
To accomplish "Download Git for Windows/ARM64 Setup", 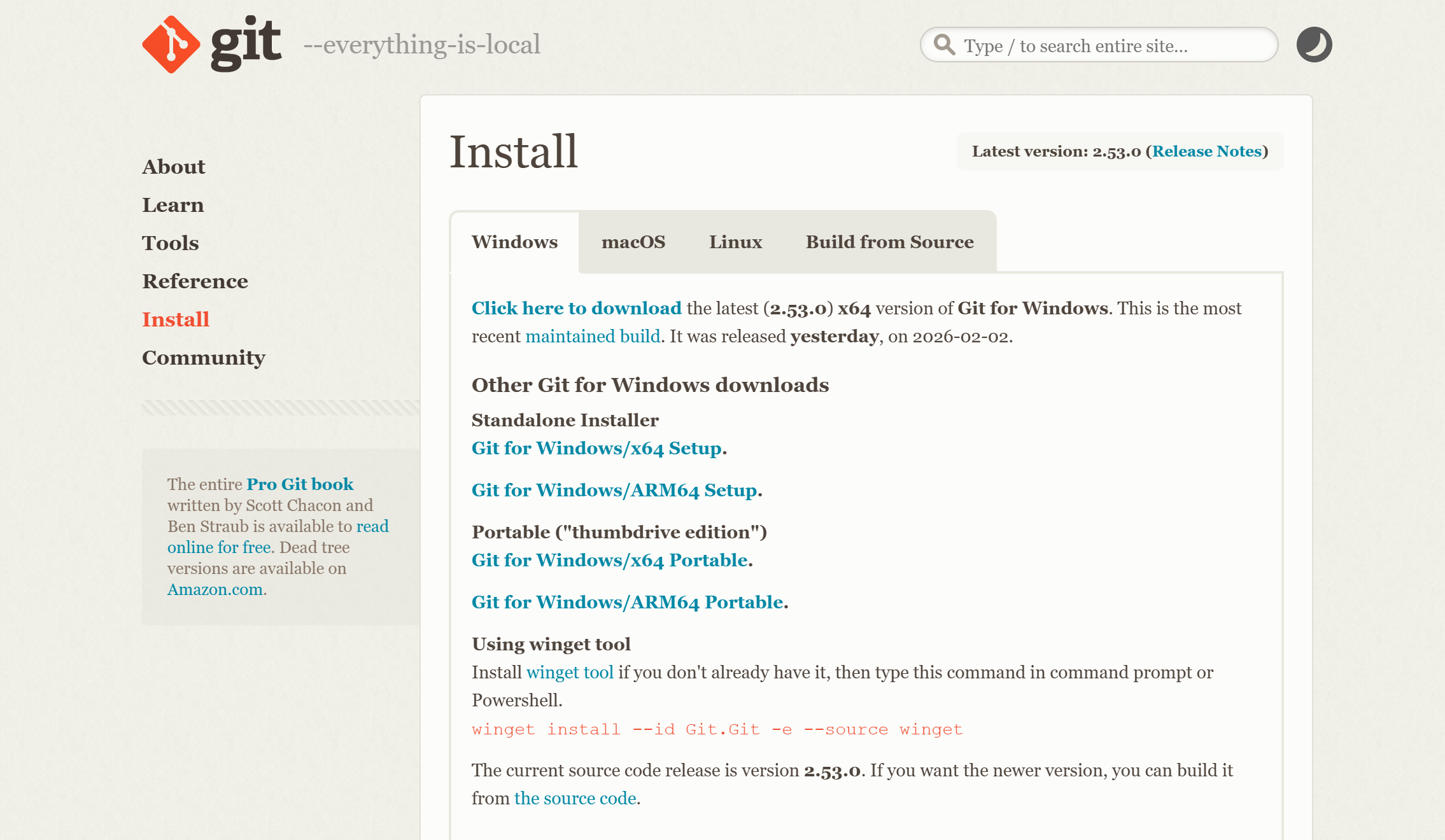I will (614, 491).
